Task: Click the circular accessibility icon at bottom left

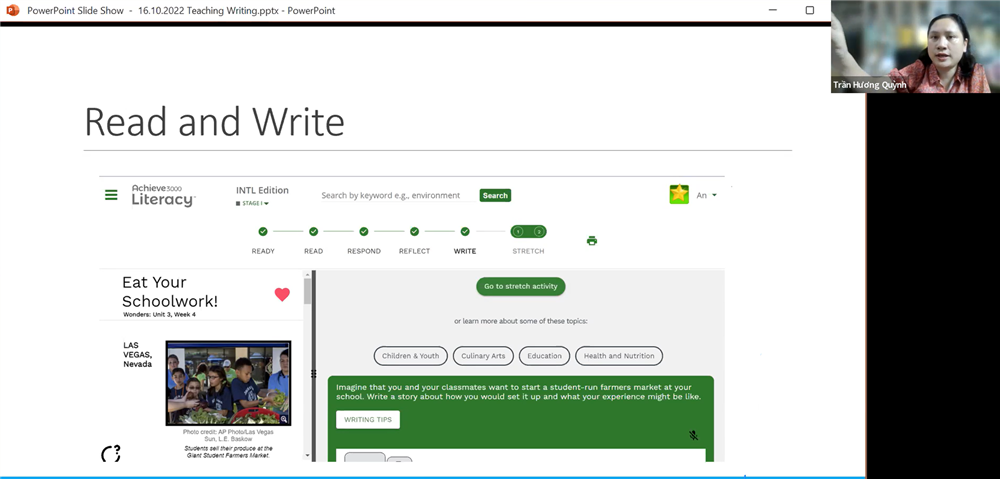Action: [x=111, y=454]
